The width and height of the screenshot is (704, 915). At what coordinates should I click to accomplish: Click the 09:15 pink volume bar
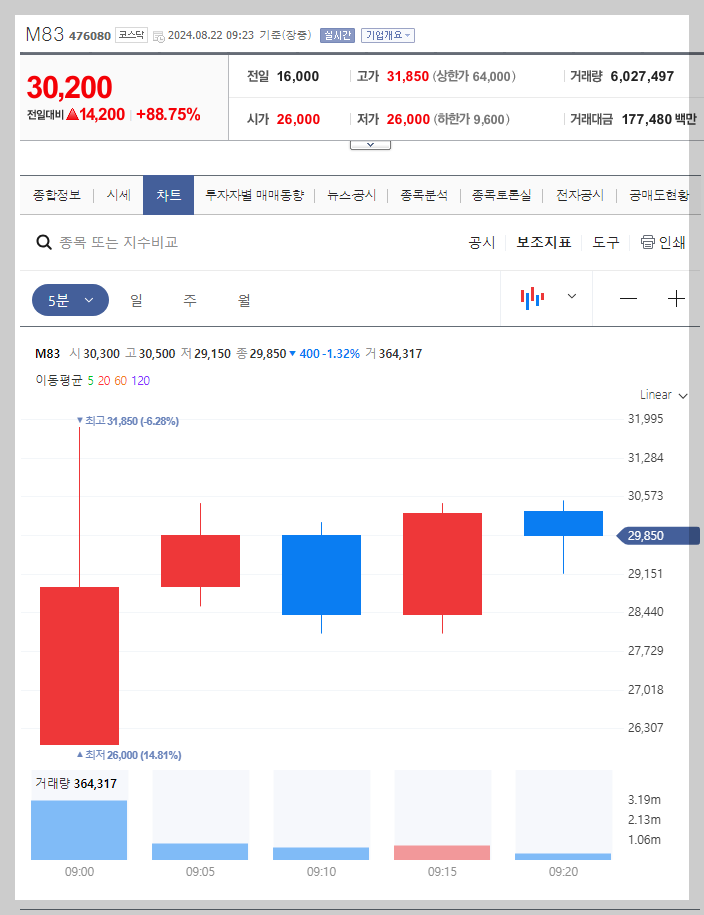[x=442, y=853]
